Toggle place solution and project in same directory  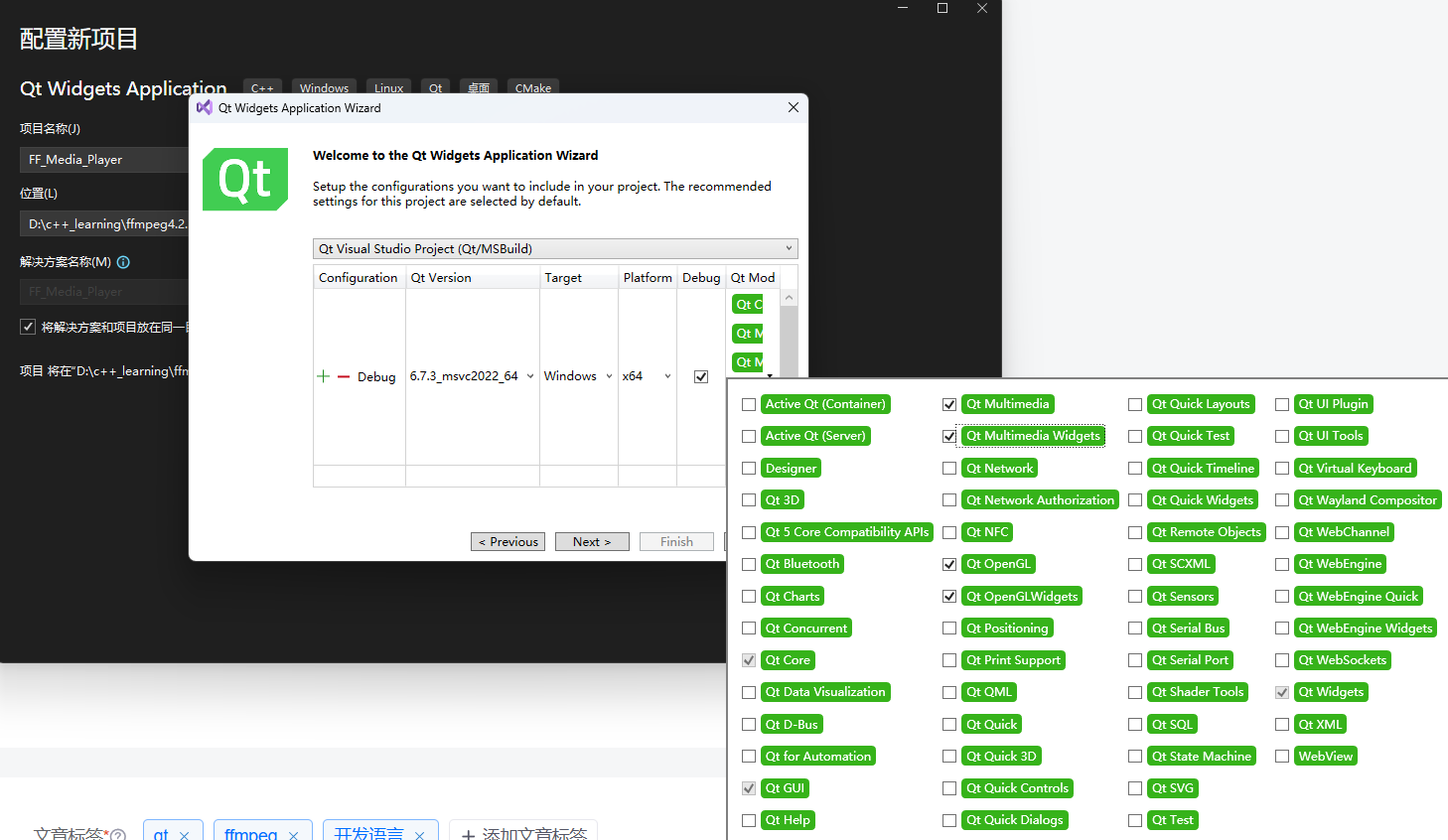(x=28, y=327)
